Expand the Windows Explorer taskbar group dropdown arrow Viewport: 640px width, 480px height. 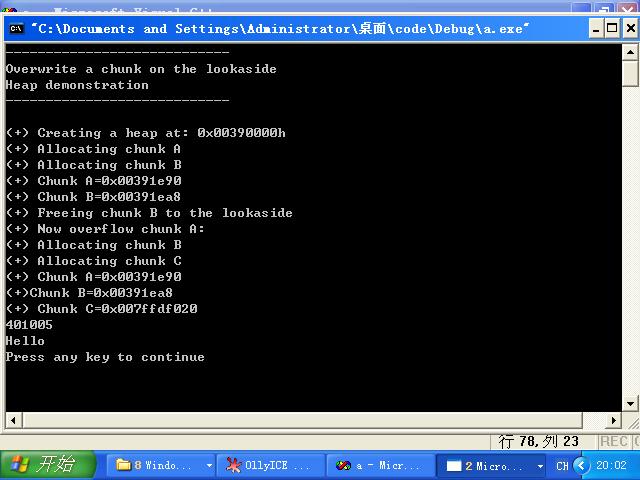click(209, 465)
